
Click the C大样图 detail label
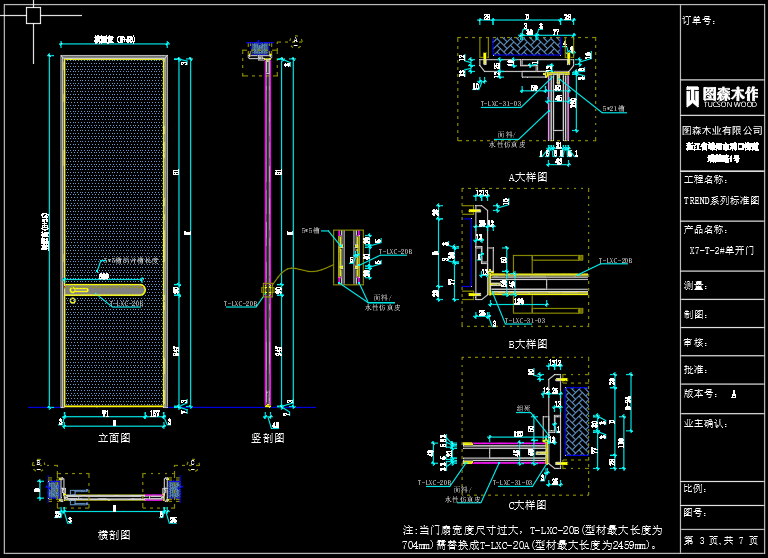pos(527,505)
